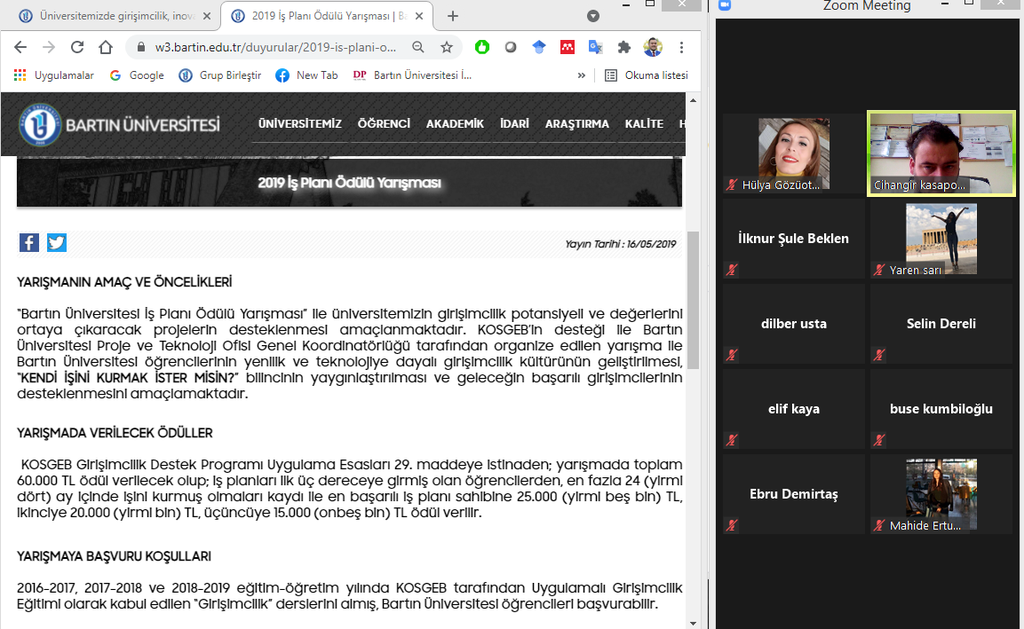Image resolution: width=1024 pixels, height=629 pixels.
Task: Click the page vertical scrollbar thumb
Action: (x=692, y=300)
